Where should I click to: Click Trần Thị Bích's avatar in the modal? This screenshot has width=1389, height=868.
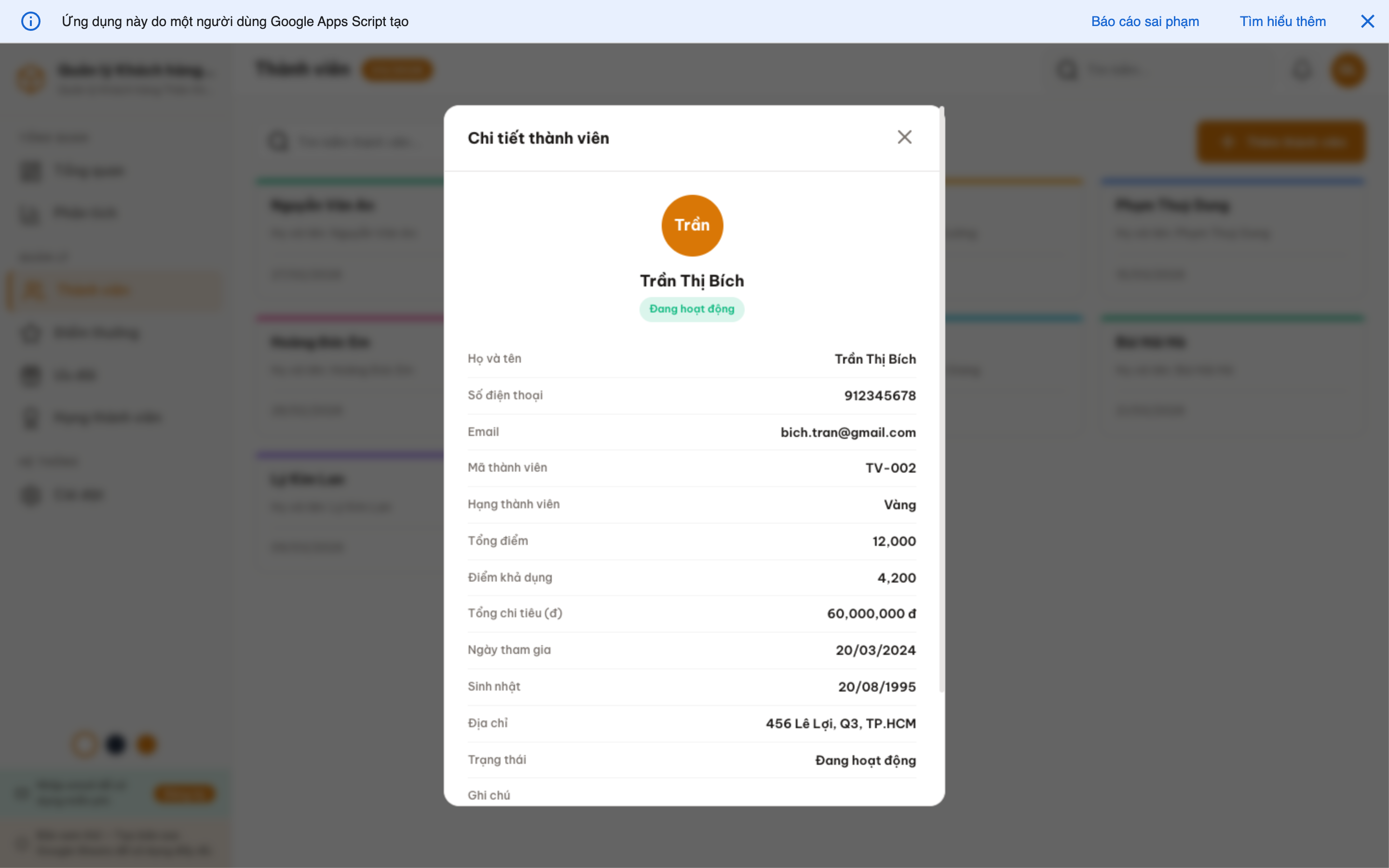tap(692, 225)
